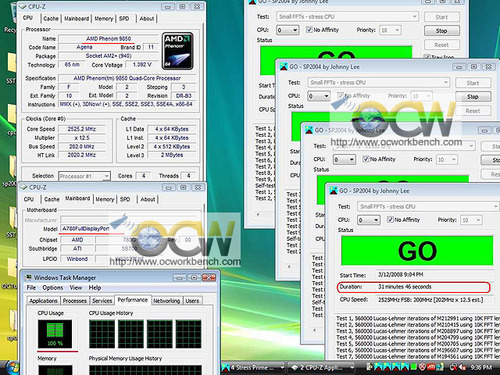The image size is (500, 375).
Task: Click Start in the rearmost SP2004 window
Action: [x=442, y=17]
